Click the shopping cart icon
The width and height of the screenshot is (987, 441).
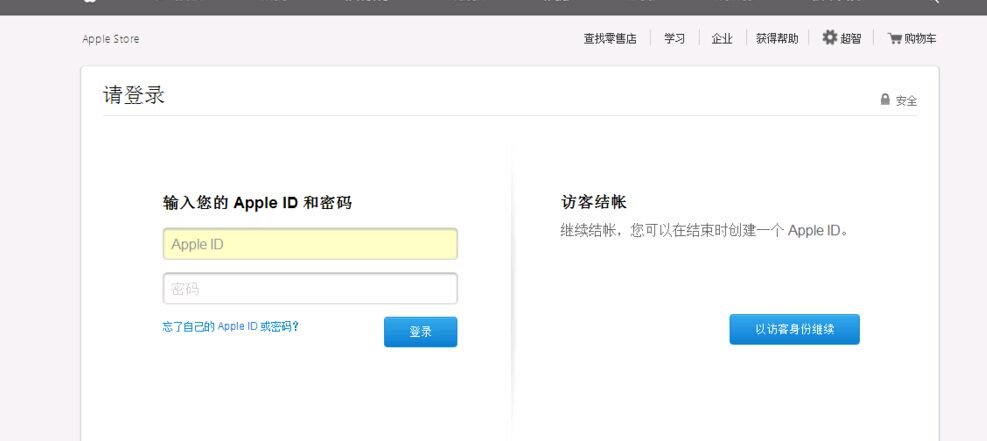[x=894, y=38]
